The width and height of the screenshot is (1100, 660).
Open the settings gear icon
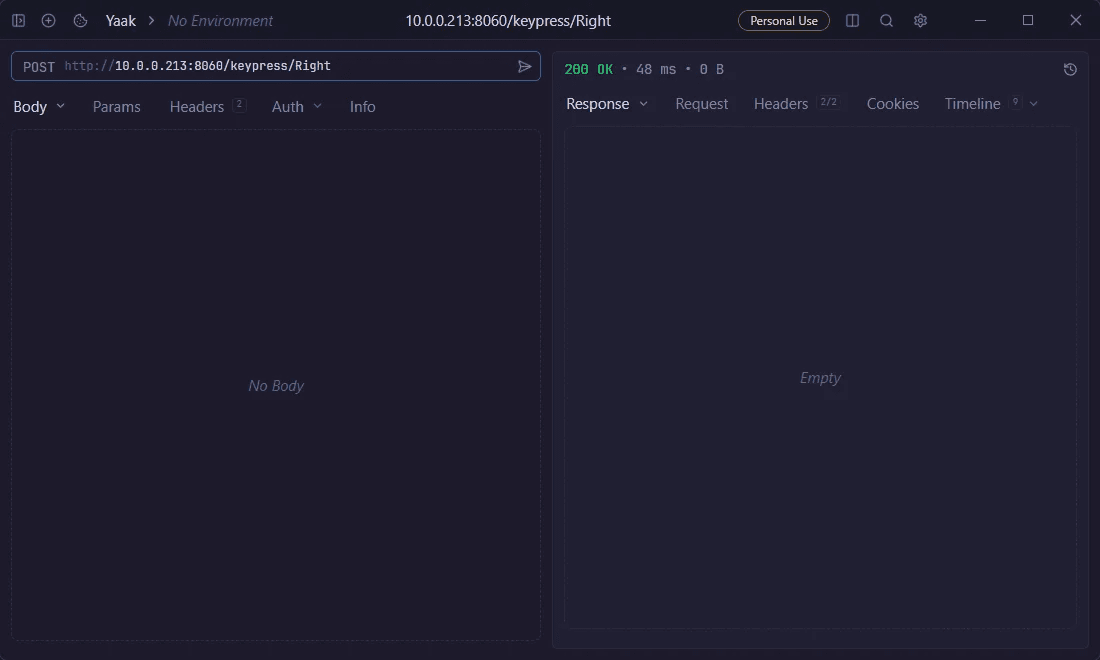[920, 20]
